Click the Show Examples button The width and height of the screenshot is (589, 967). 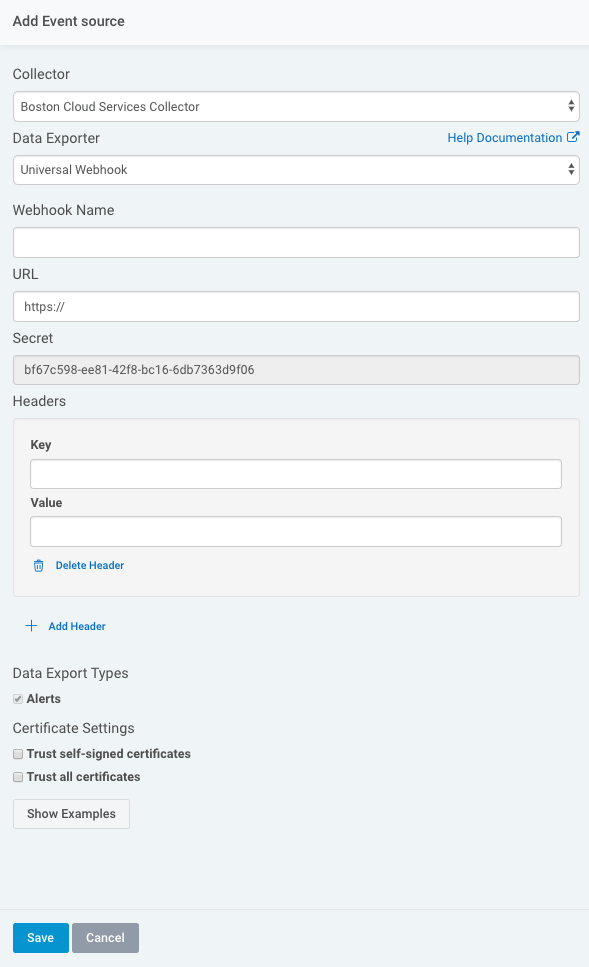point(71,813)
